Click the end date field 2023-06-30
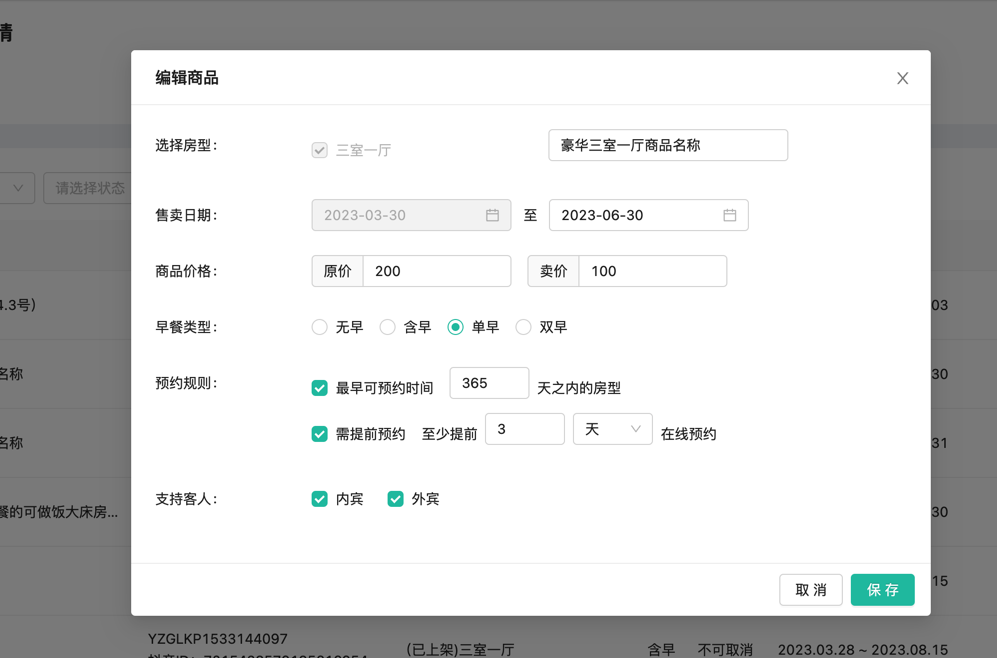 point(649,216)
